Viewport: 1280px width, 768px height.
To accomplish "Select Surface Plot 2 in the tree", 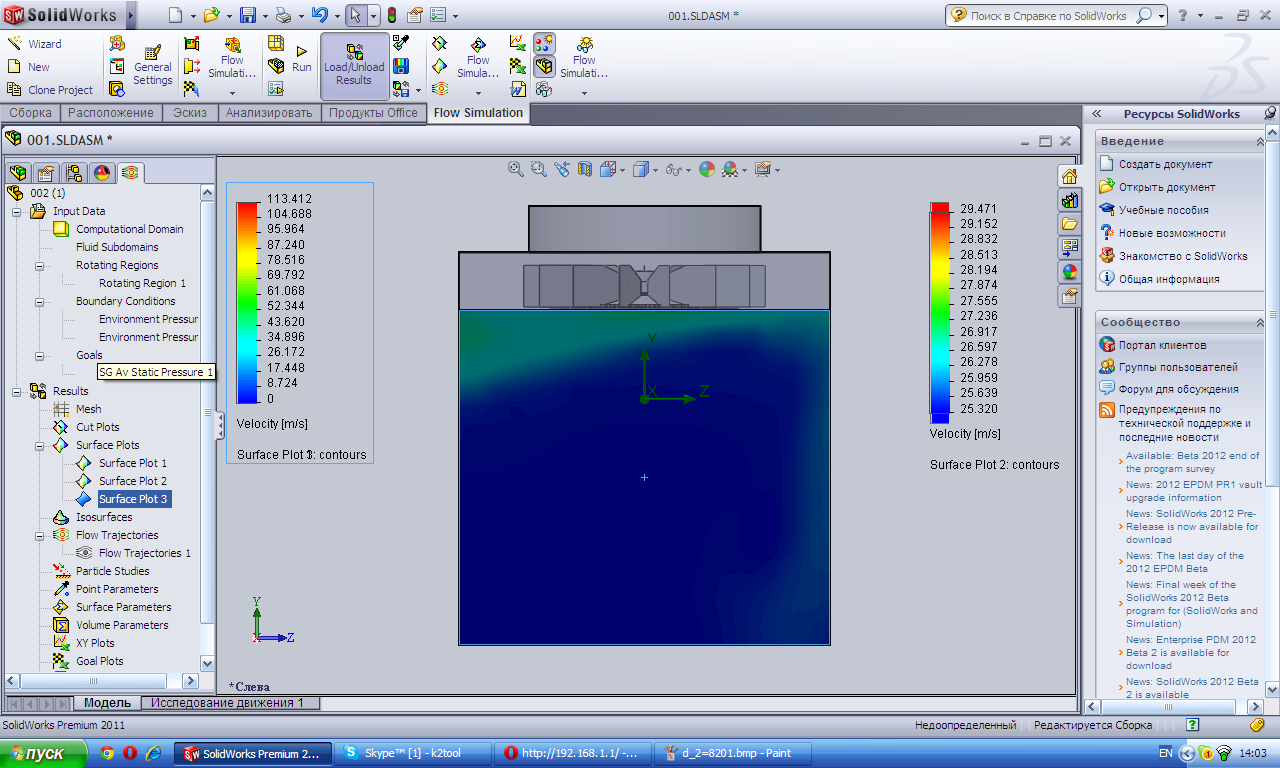I will [132, 481].
